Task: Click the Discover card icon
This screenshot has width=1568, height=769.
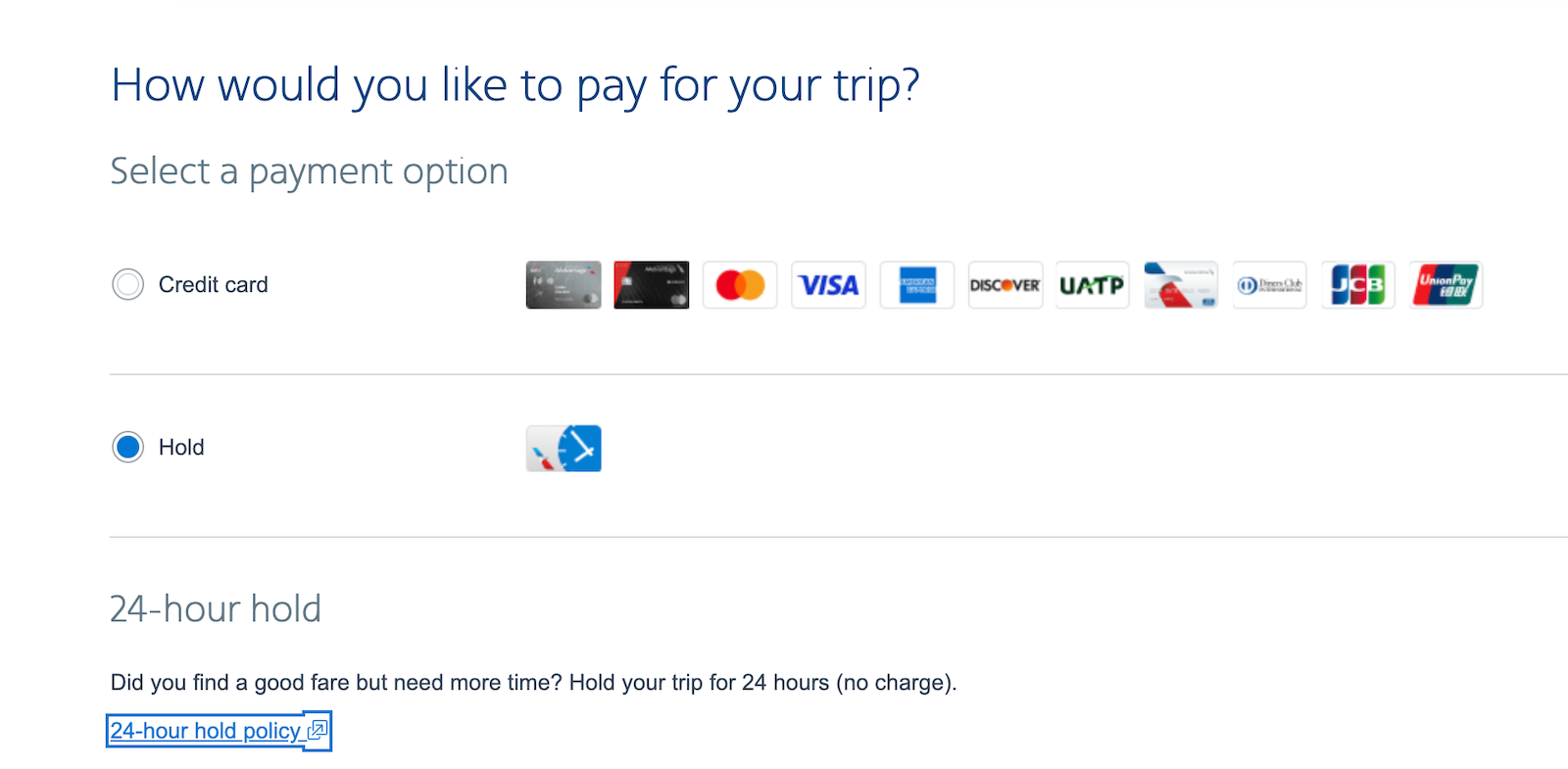Action: (1004, 284)
